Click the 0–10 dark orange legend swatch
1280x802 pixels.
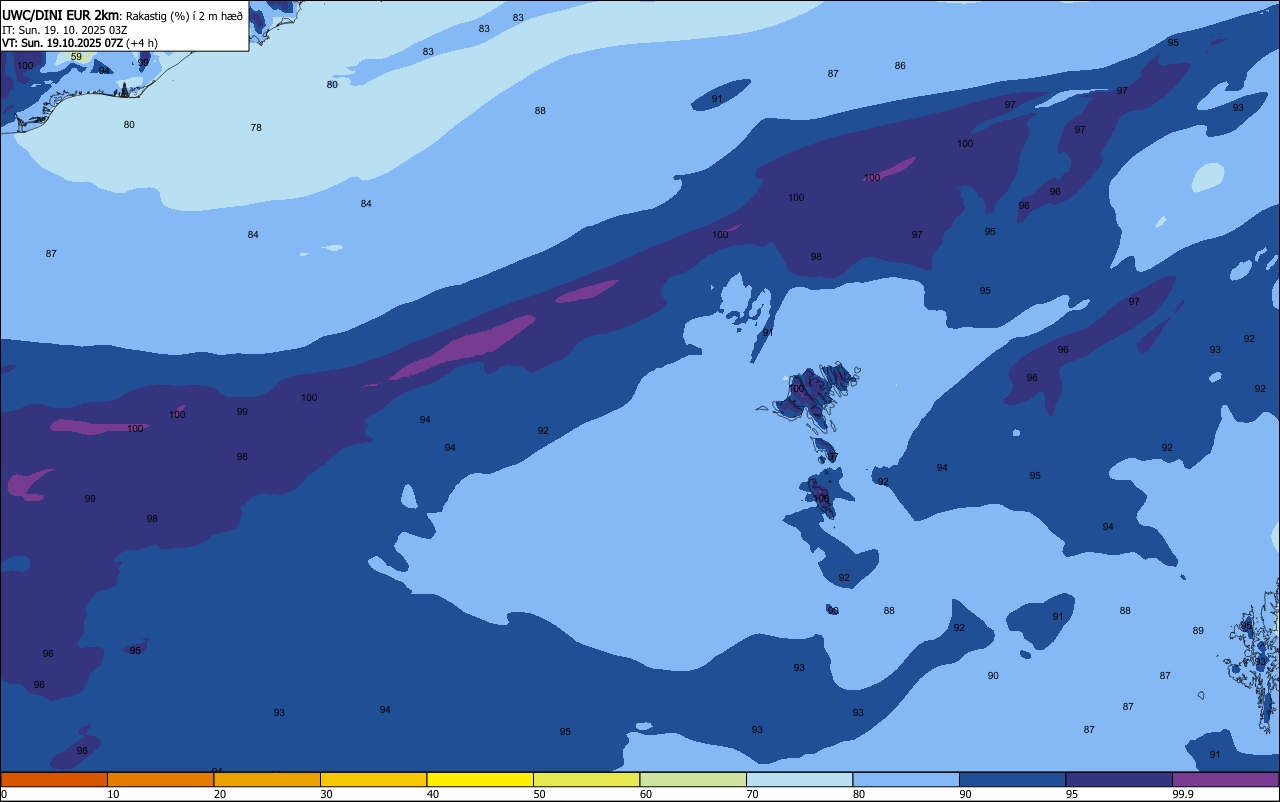(x=54, y=779)
